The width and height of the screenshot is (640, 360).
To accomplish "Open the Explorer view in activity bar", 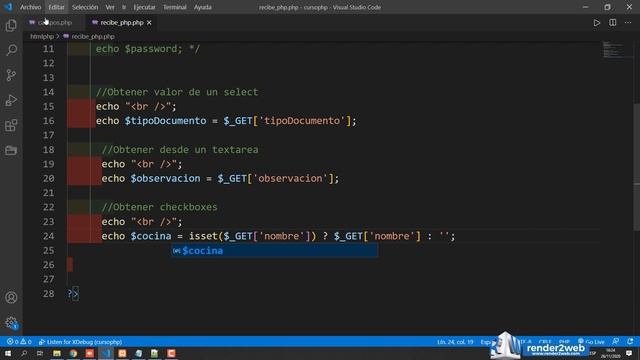I will coord(11,26).
